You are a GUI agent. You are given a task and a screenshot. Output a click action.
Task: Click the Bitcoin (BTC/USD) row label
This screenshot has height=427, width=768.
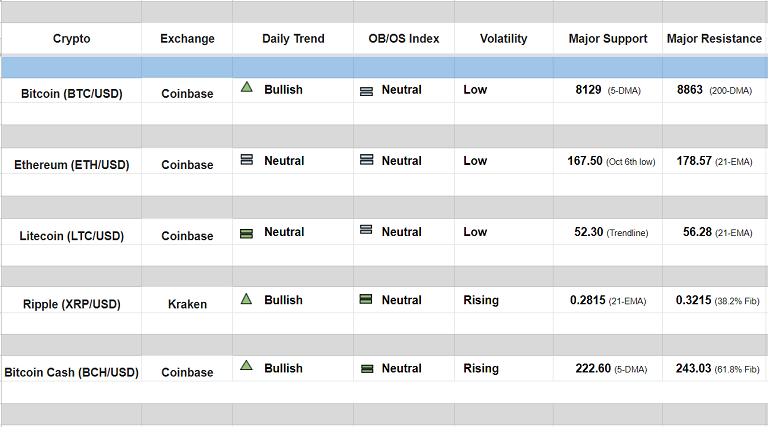71,93
